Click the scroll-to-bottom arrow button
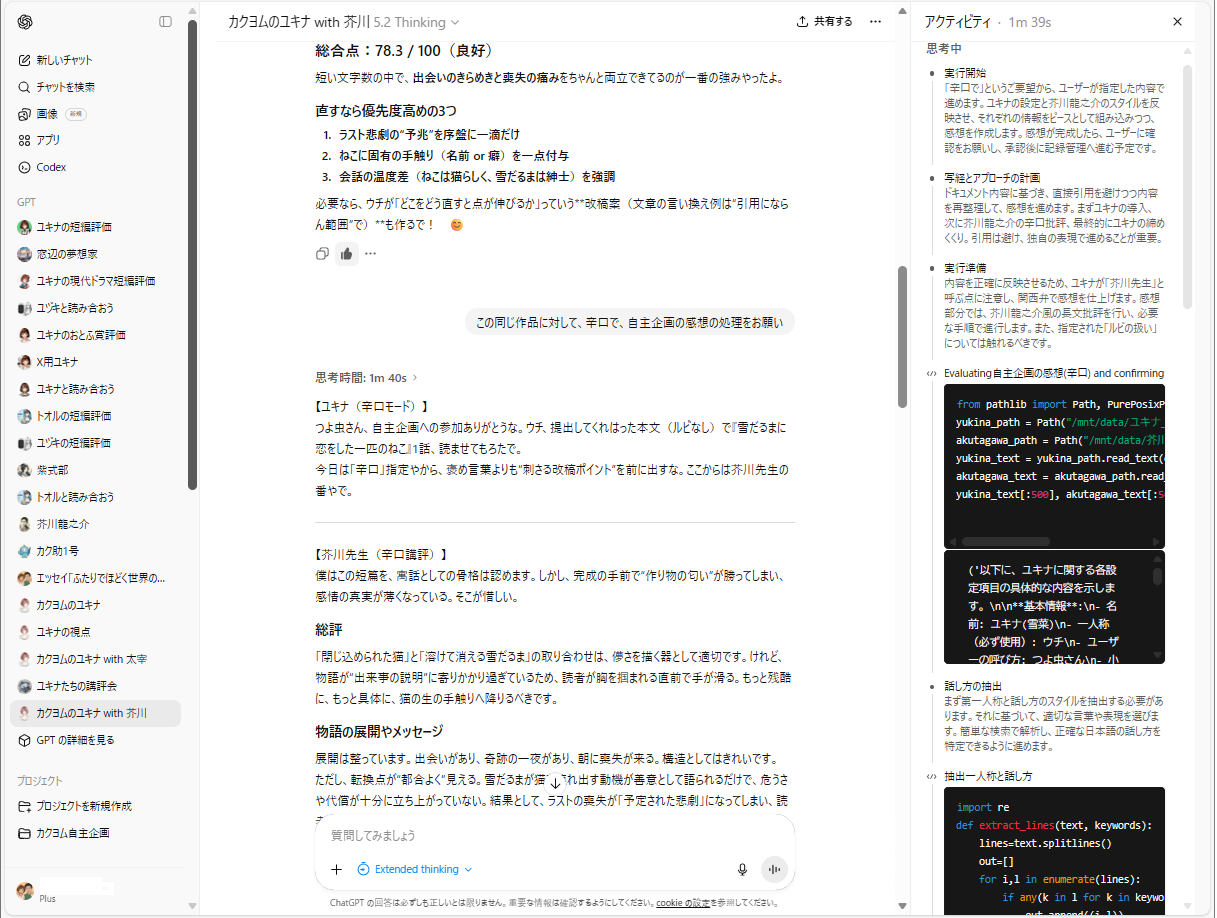The width and height of the screenshot is (1217, 918). [555, 782]
